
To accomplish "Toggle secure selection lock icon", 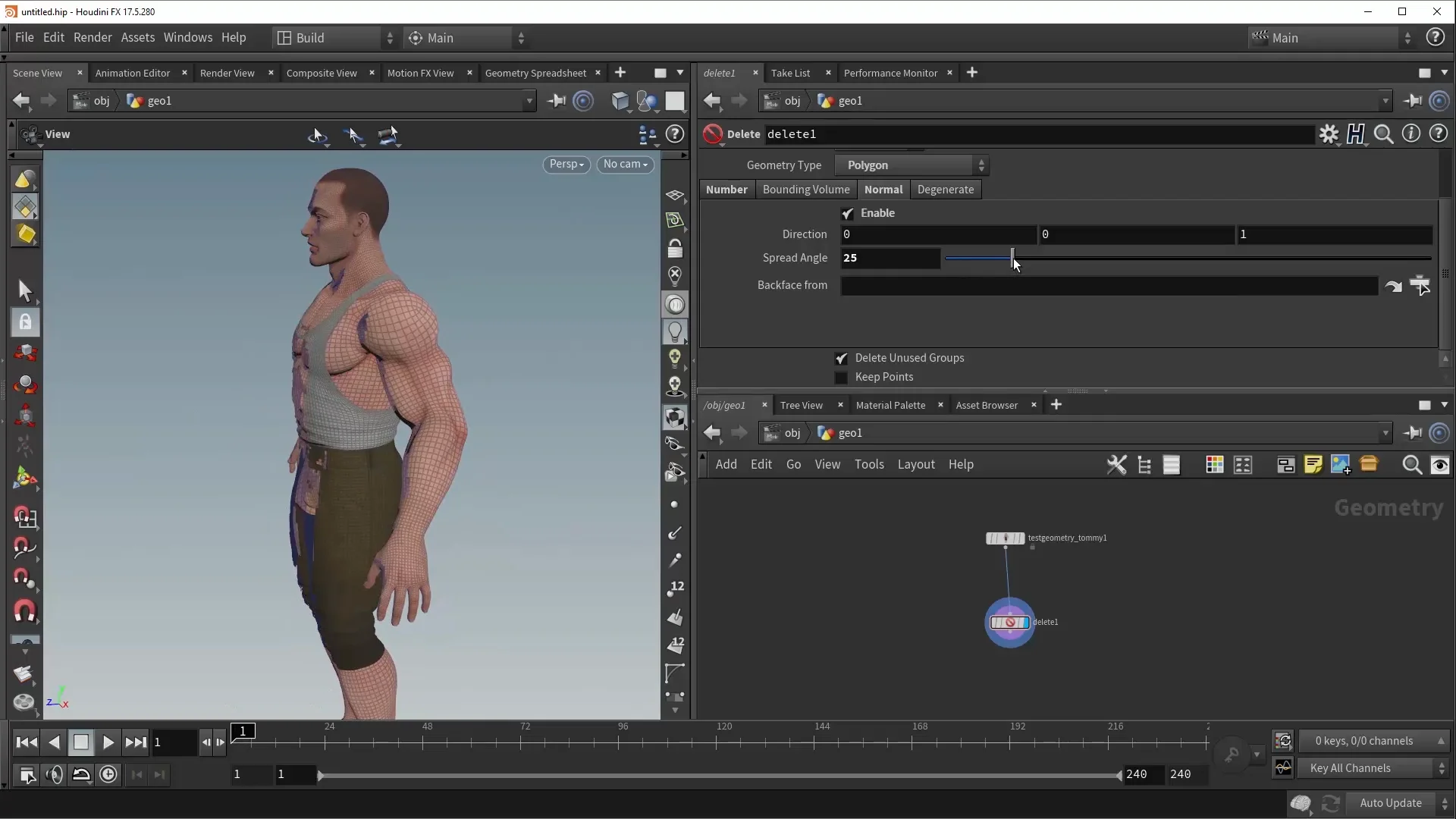I will click(25, 322).
